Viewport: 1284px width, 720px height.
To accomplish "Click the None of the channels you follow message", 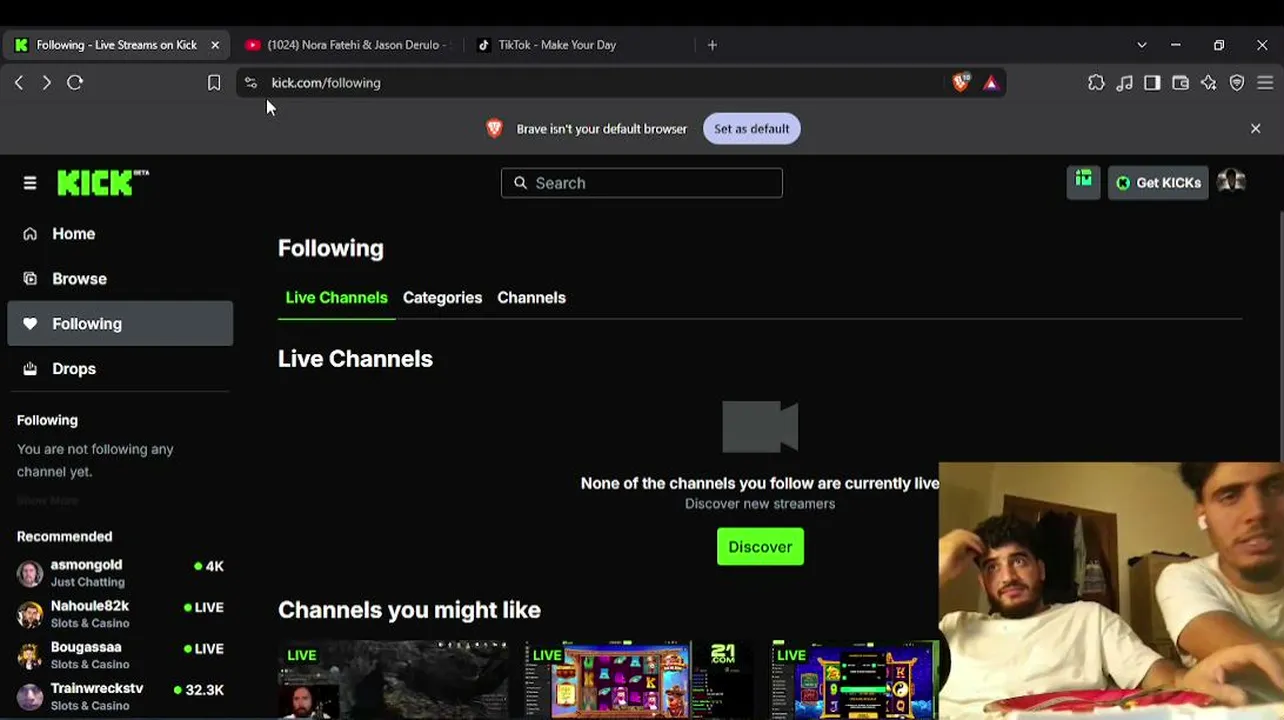I will click(760, 483).
